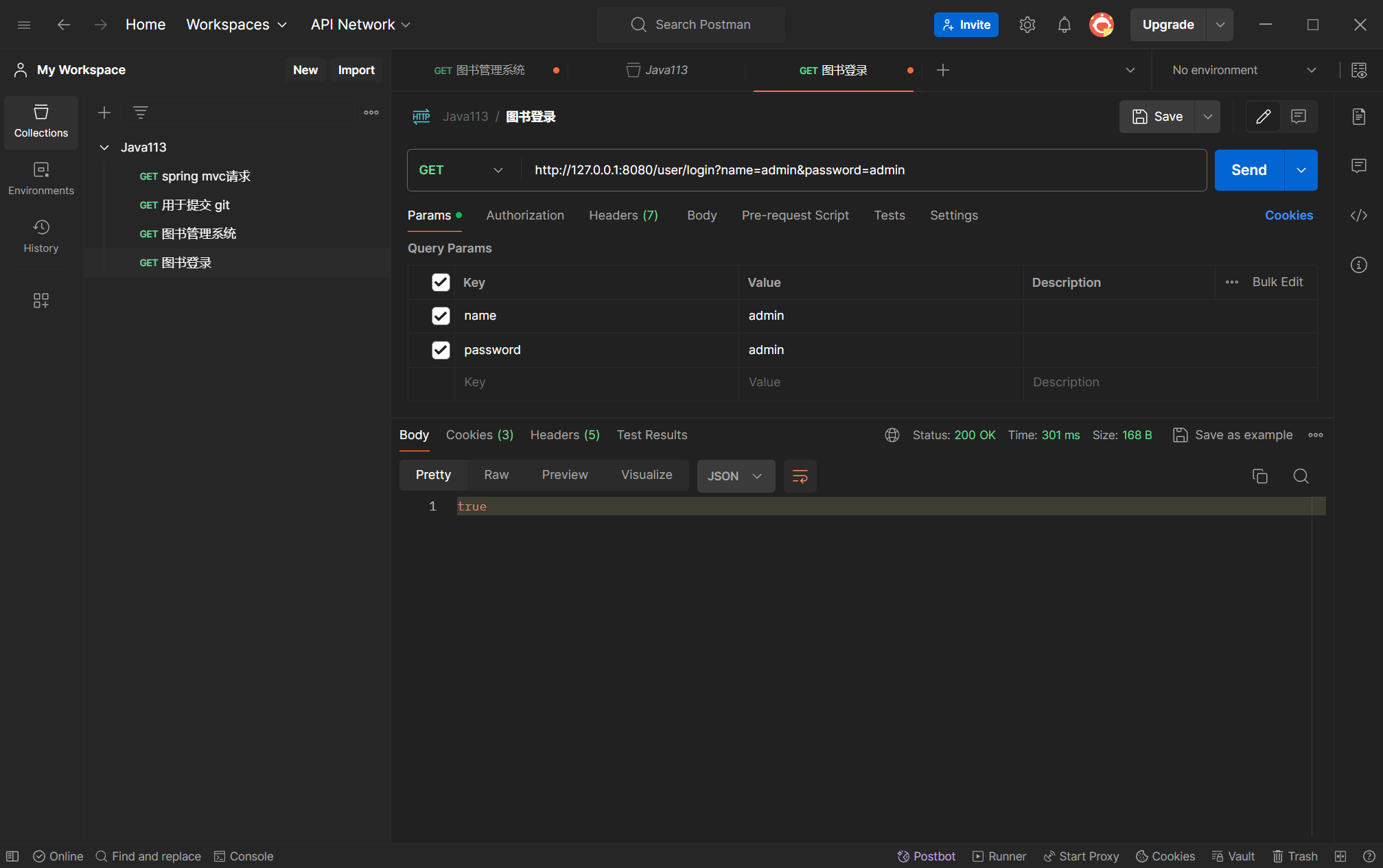Open the settings gear icon
The image size is (1383, 868).
pos(1027,25)
